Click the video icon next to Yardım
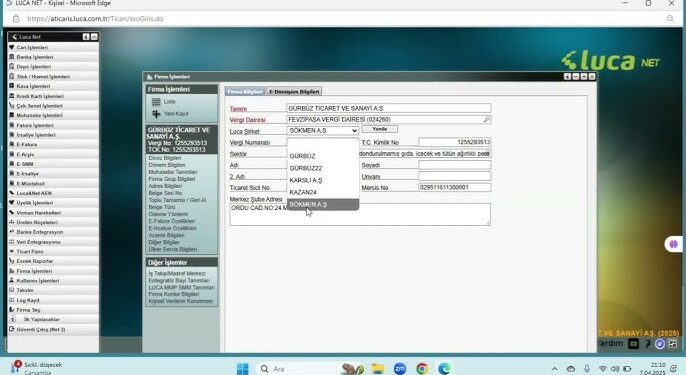686x375 pixels. (x=634, y=344)
